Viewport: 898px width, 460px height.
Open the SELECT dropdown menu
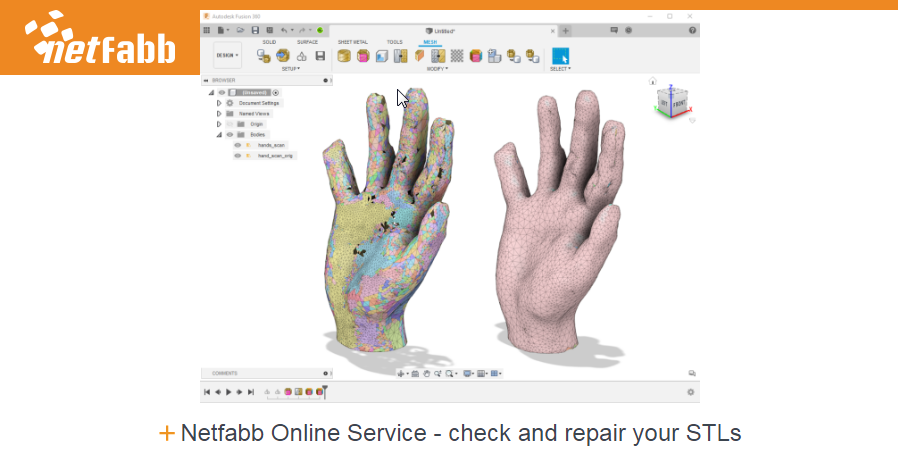coord(561,69)
